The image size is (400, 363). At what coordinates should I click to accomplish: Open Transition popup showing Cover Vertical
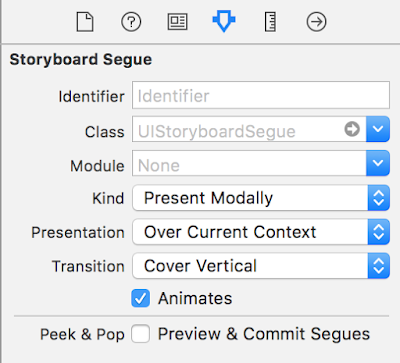[261, 266]
